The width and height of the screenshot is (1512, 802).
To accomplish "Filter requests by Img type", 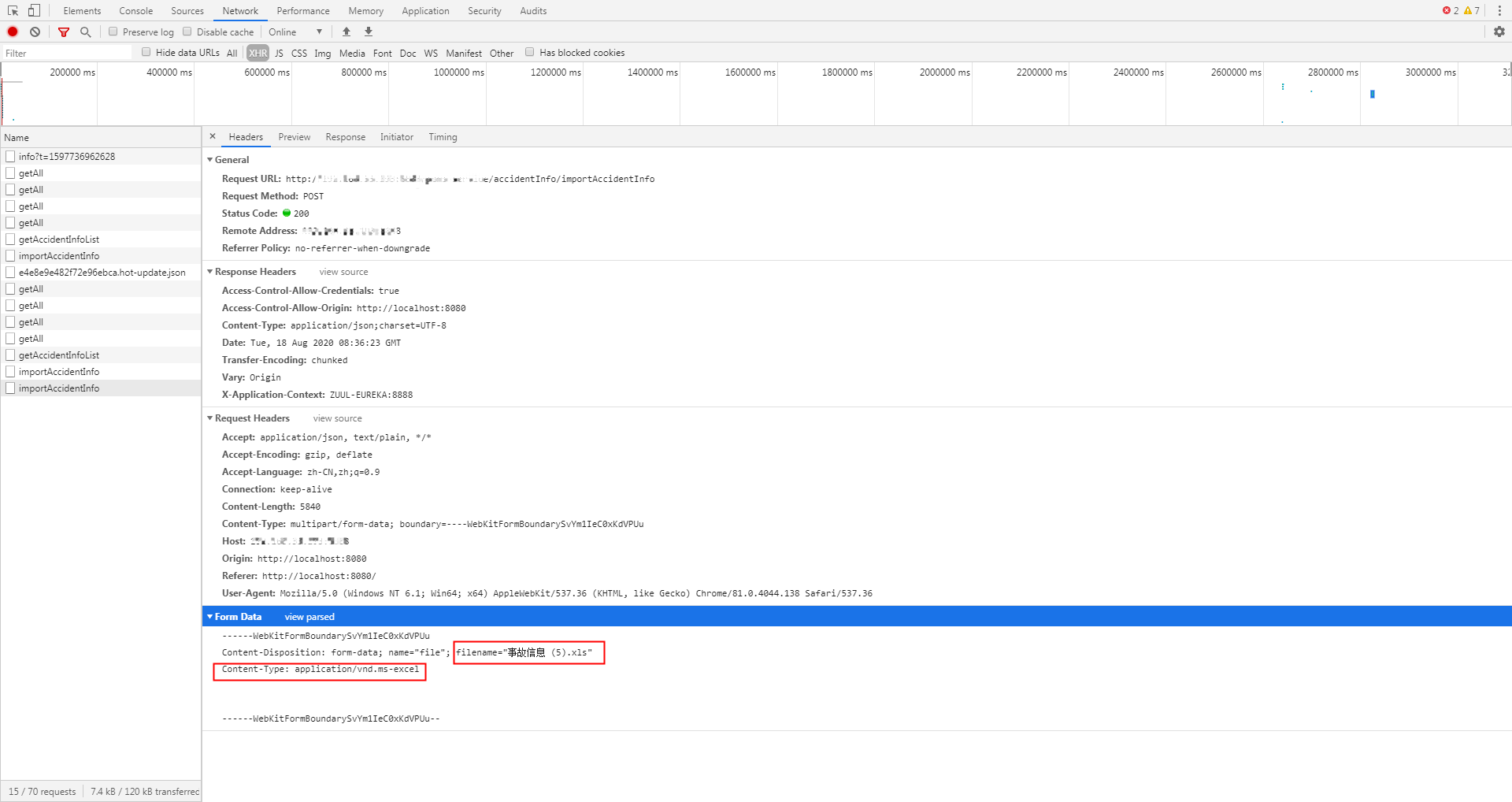I will 323,53.
